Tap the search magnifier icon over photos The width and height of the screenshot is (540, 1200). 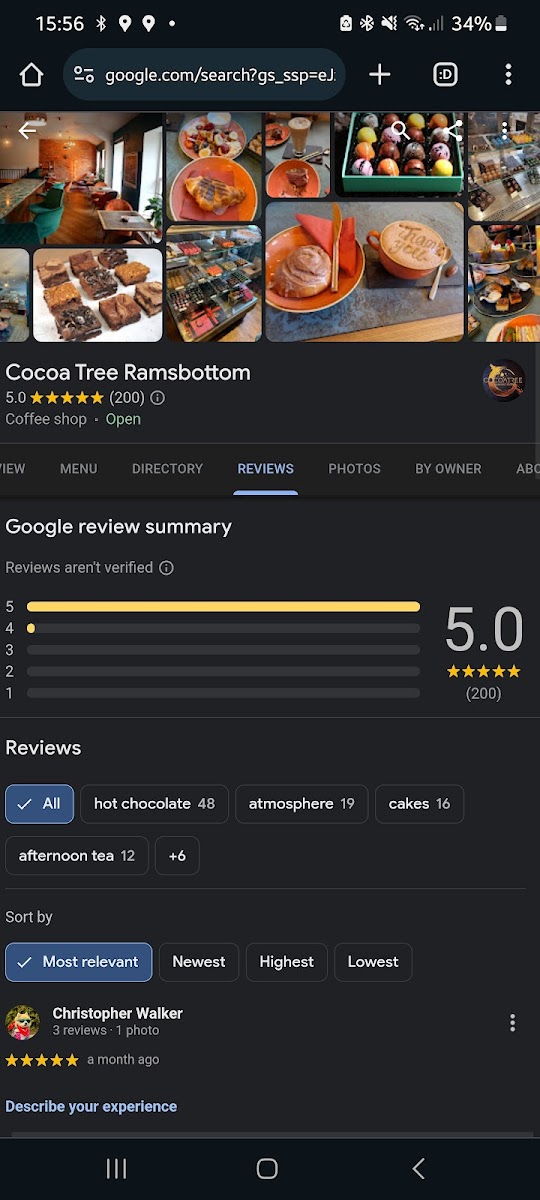[402, 130]
